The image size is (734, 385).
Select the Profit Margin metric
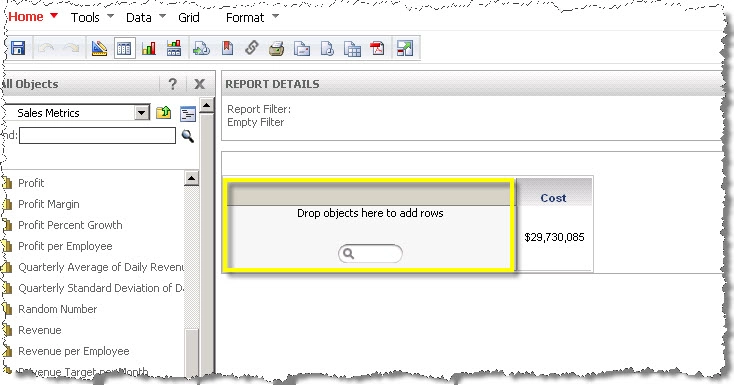tap(49, 204)
